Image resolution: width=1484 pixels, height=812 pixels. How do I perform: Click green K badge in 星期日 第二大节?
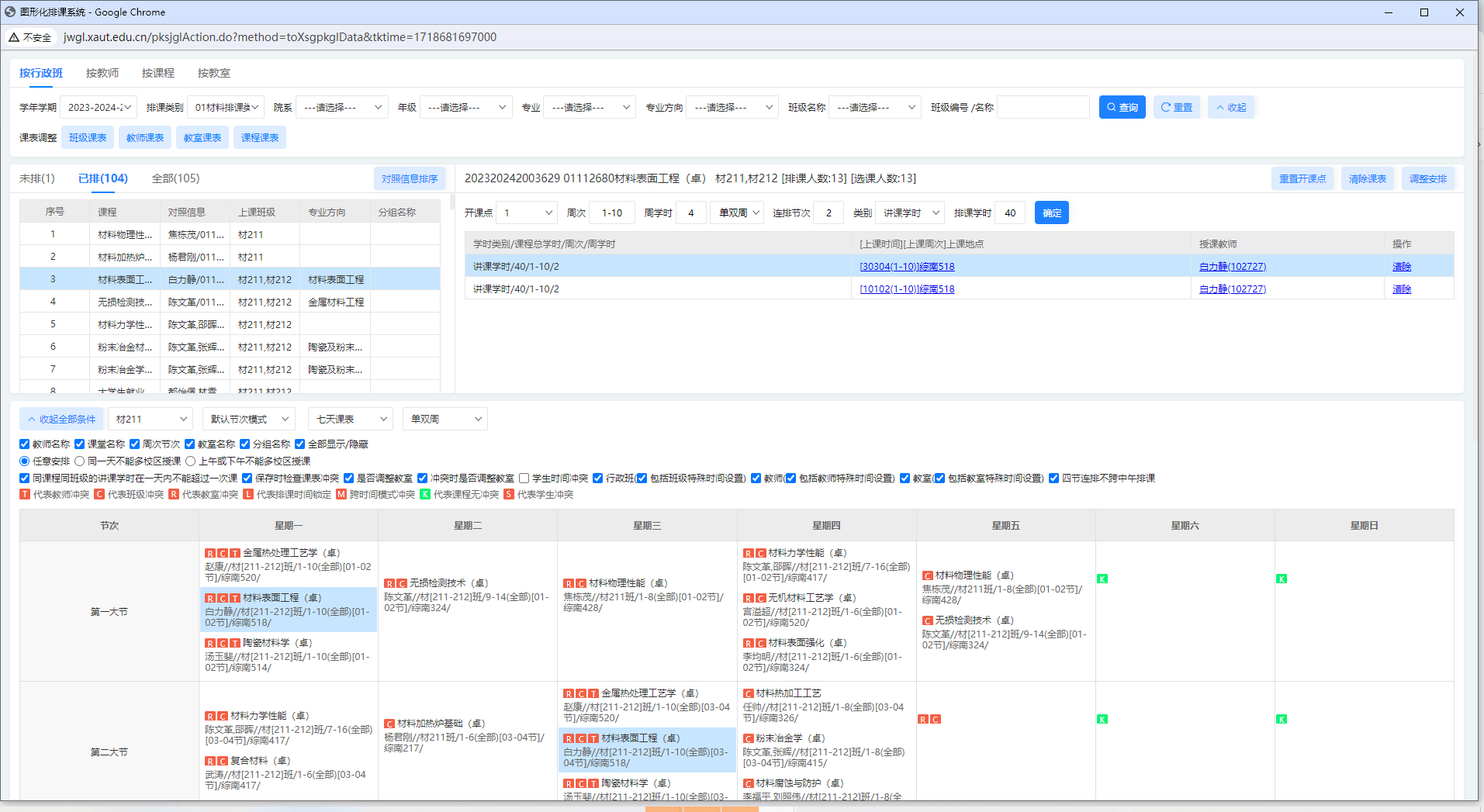pos(1282,720)
